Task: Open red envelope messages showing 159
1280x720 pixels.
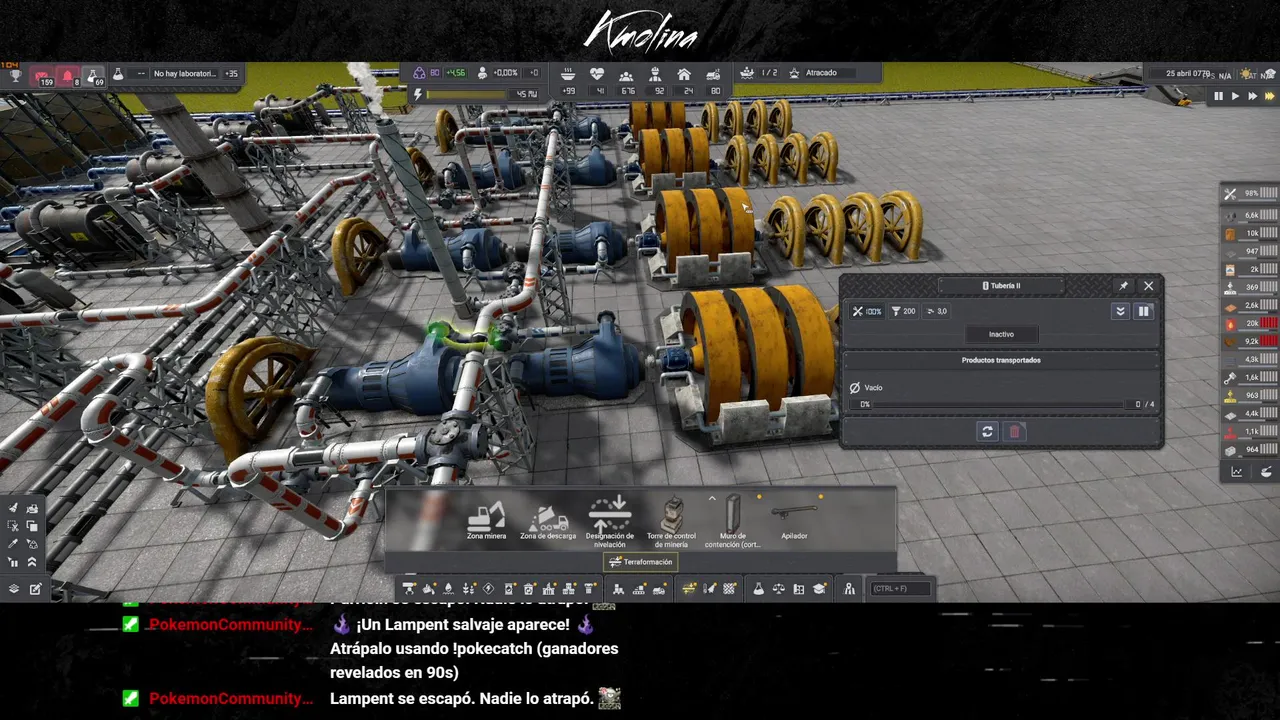Action: tap(43, 77)
